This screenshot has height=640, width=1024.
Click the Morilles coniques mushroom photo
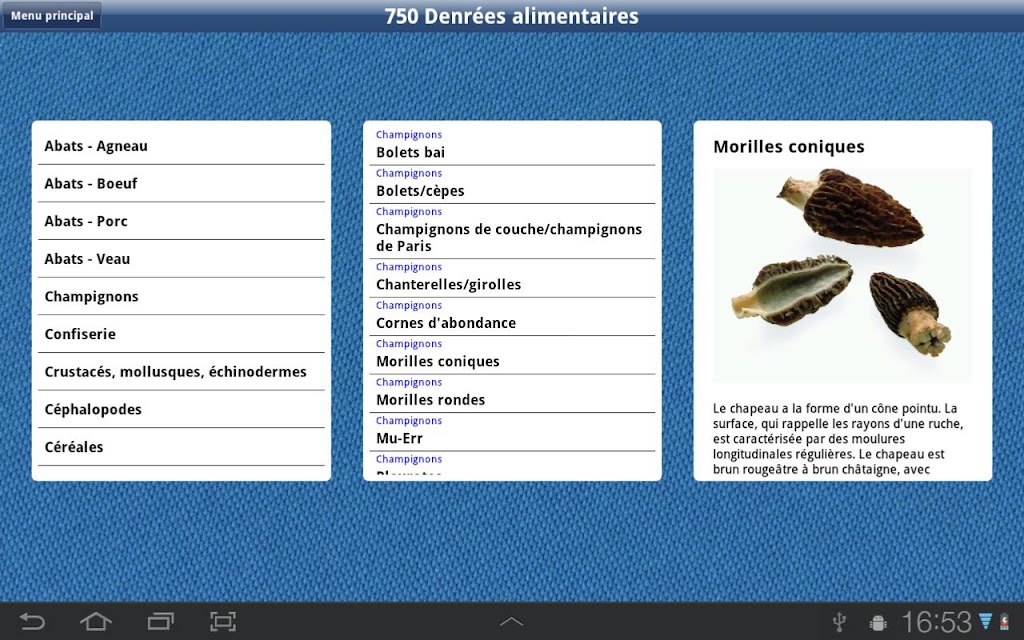(842, 275)
